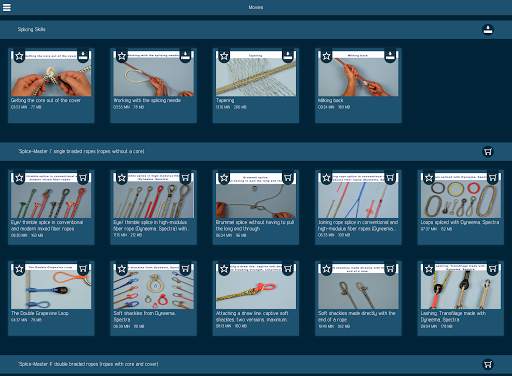
Task: Click 'Eye/ thimble splice in conventional' title
Action: click(47, 225)
